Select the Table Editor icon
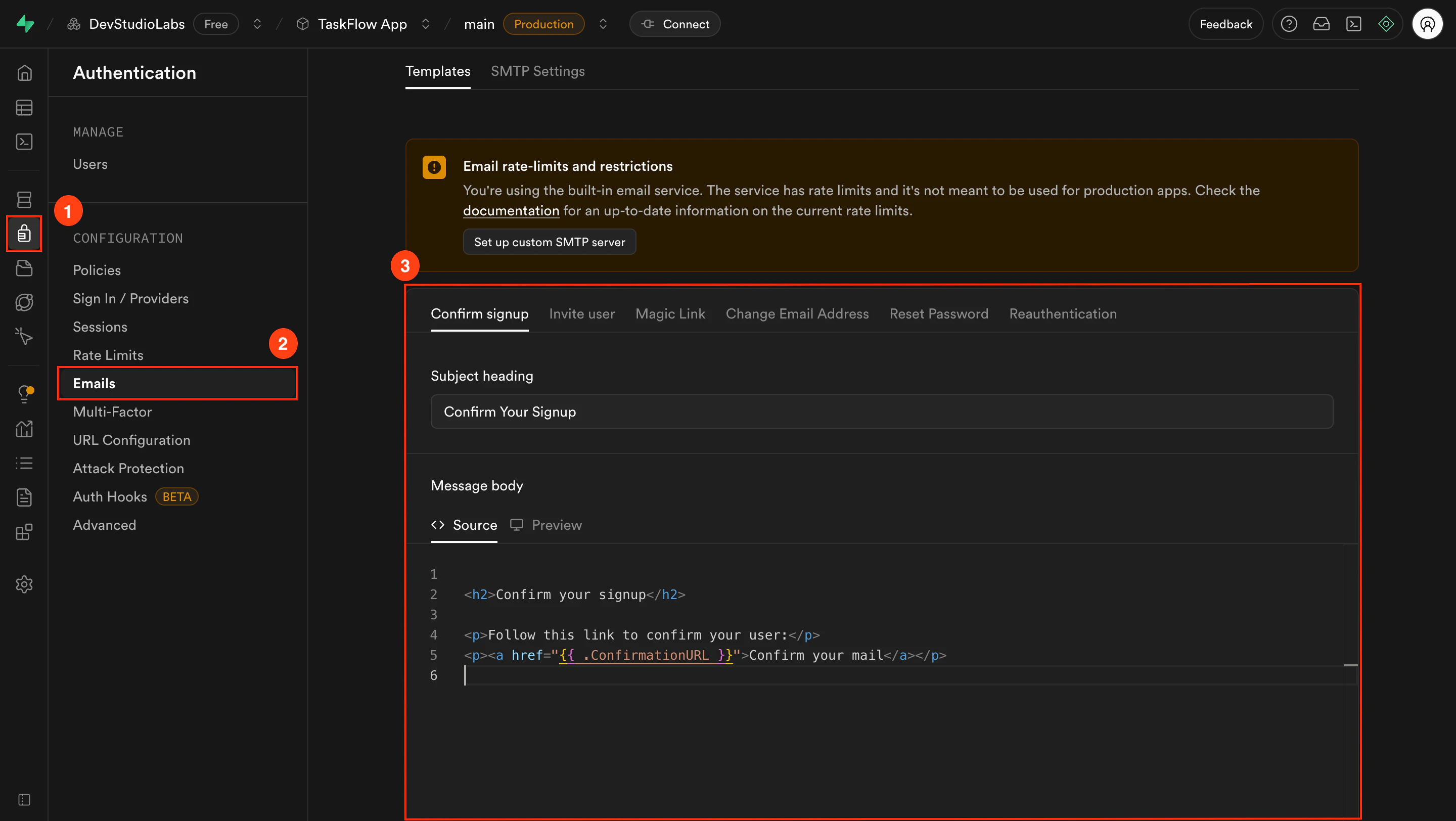Viewport: 1456px width, 821px height. click(x=24, y=107)
